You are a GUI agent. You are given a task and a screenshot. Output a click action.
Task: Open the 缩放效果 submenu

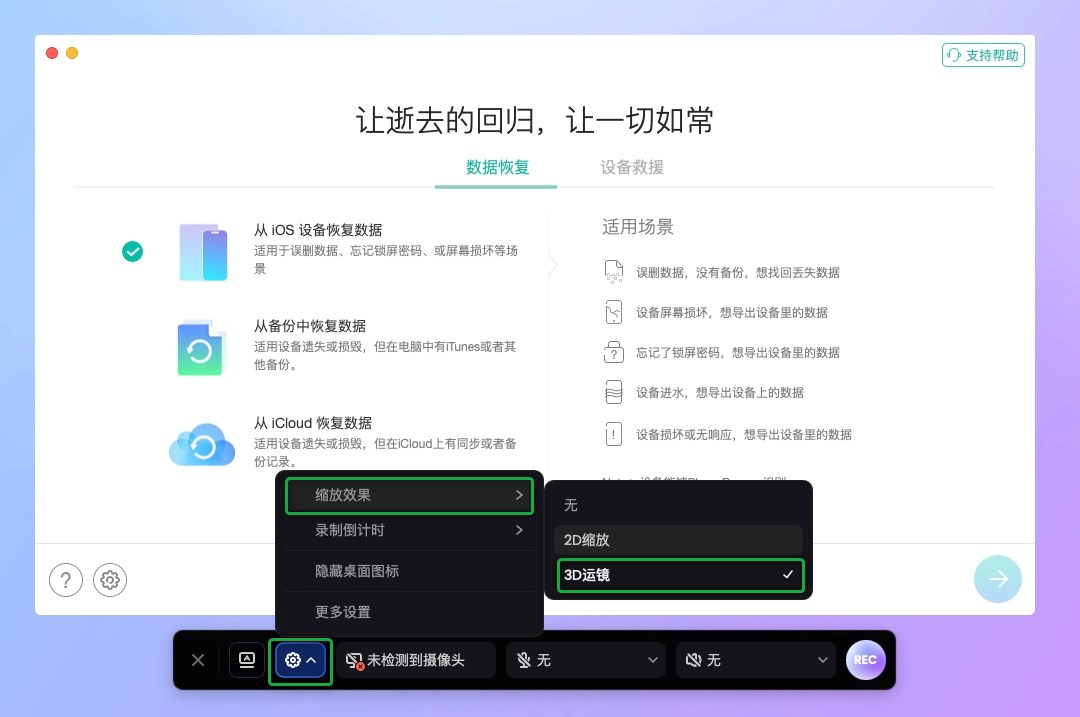coord(409,495)
